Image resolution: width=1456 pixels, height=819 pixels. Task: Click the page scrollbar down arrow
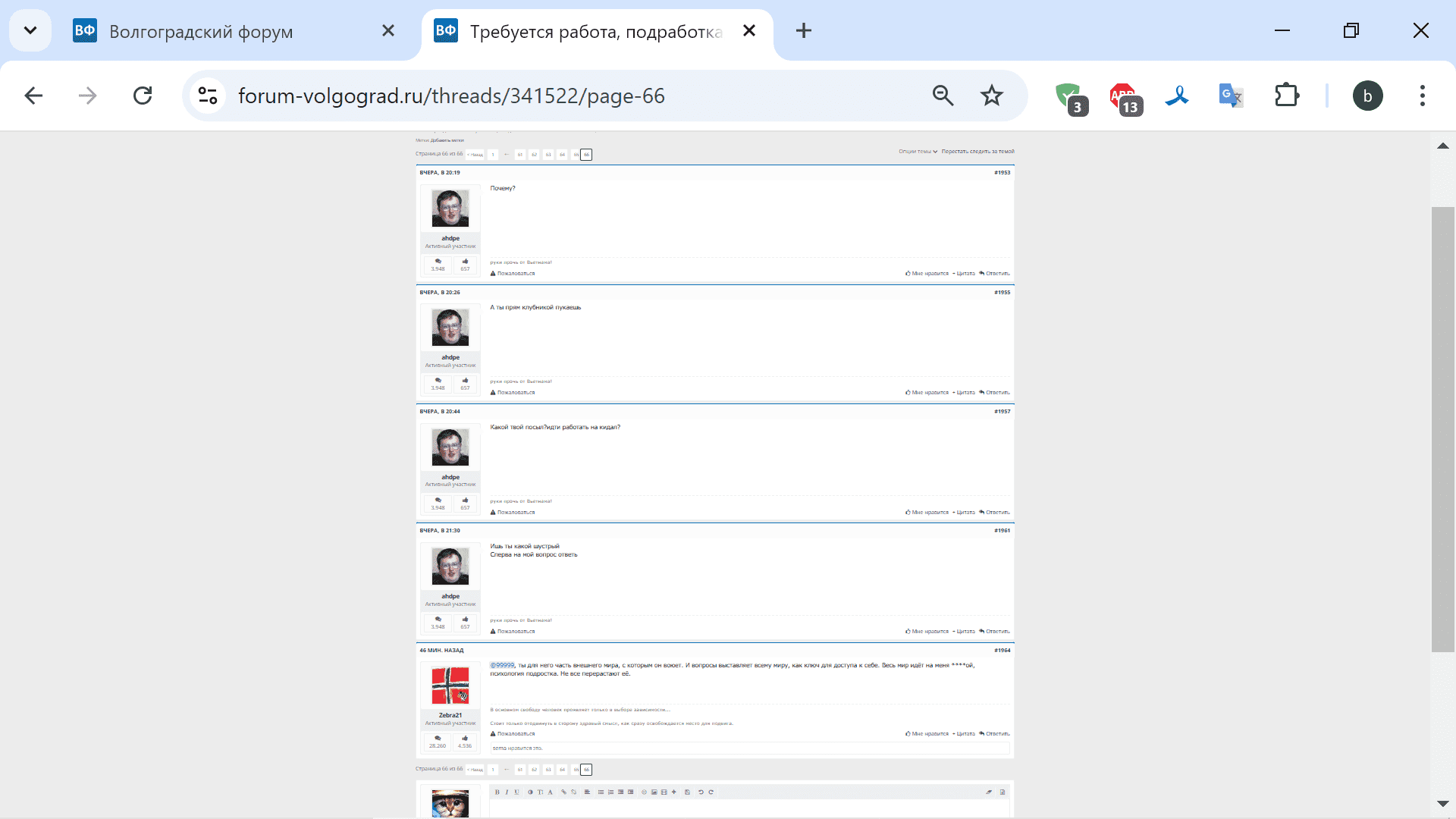(1442, 804)
